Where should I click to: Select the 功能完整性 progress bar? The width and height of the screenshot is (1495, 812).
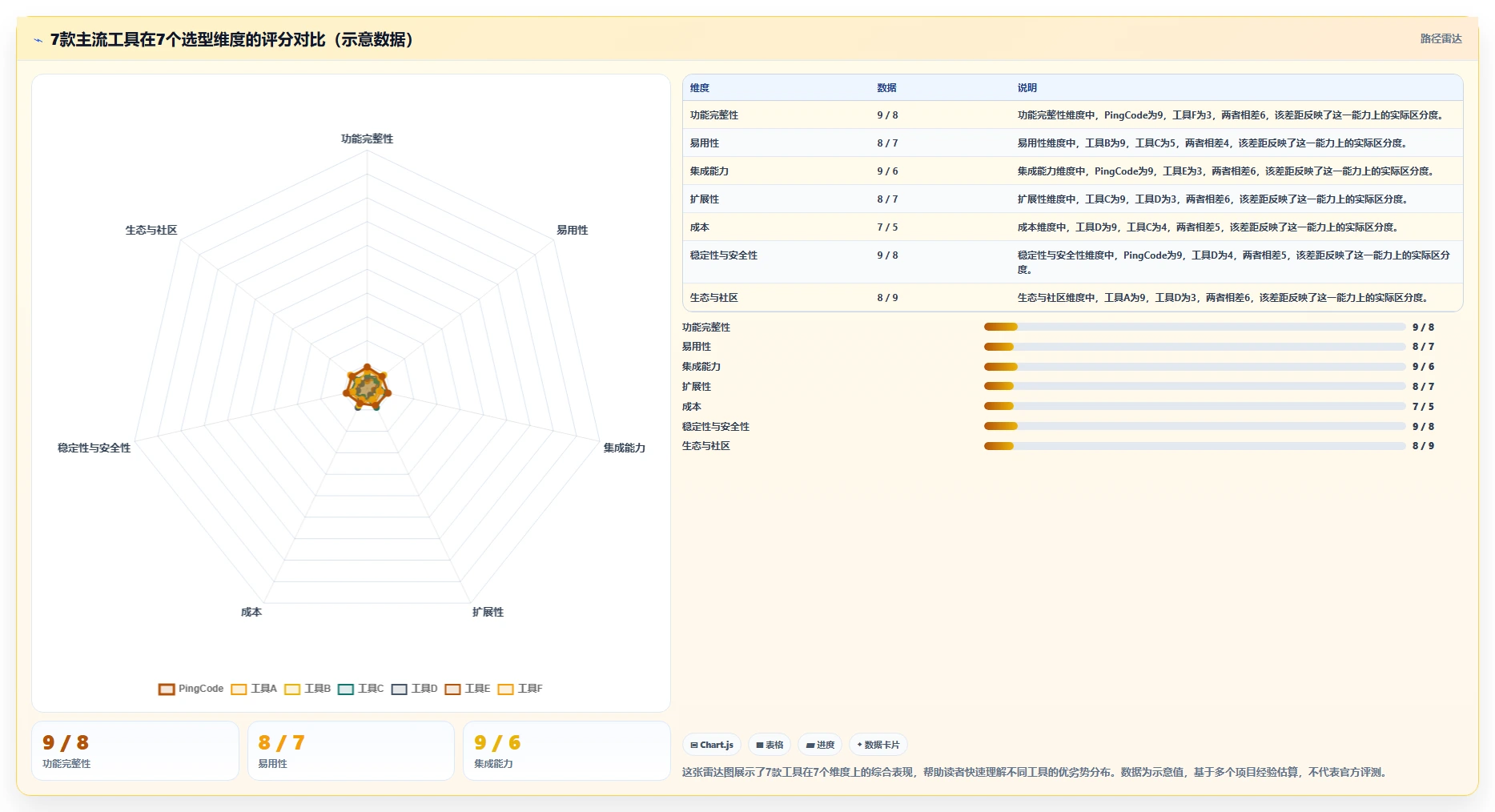point(1195,327)
